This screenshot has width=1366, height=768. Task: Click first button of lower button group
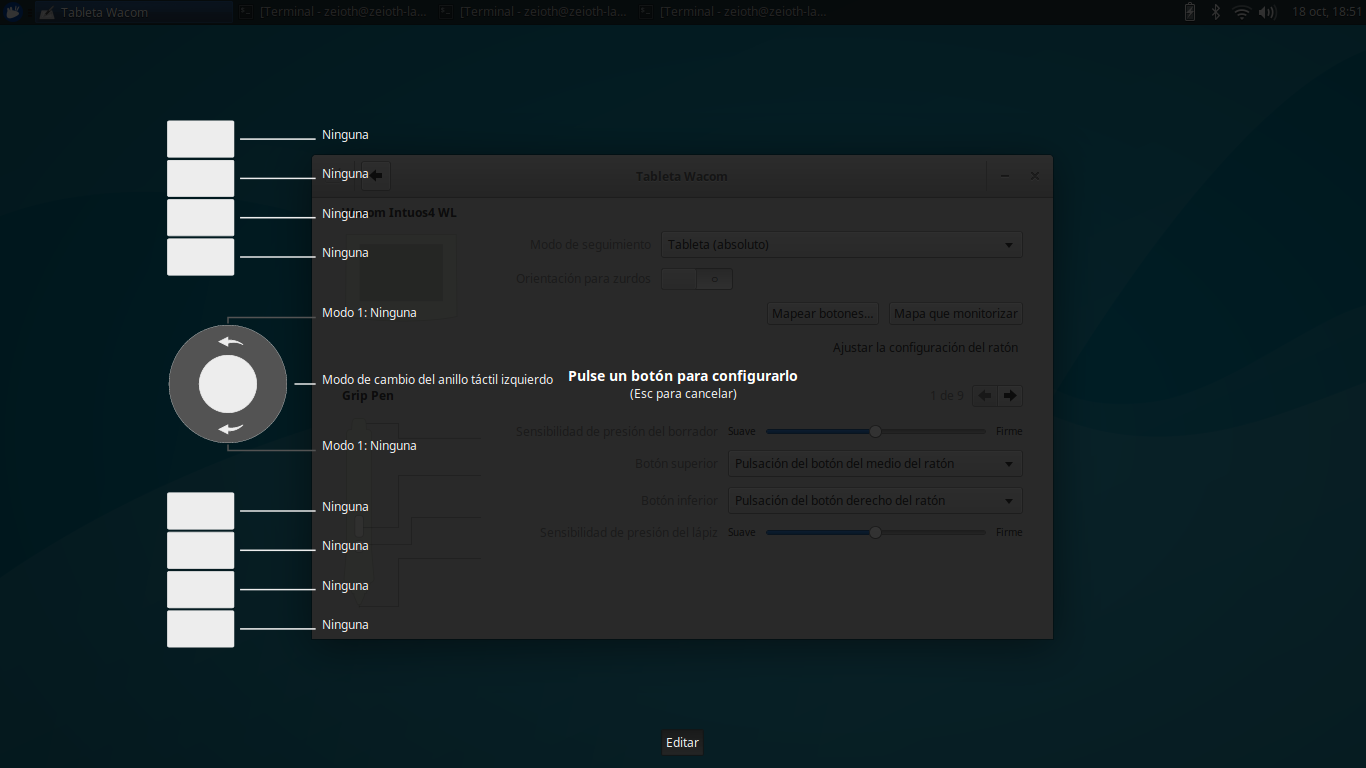click(x=200, y=511)
